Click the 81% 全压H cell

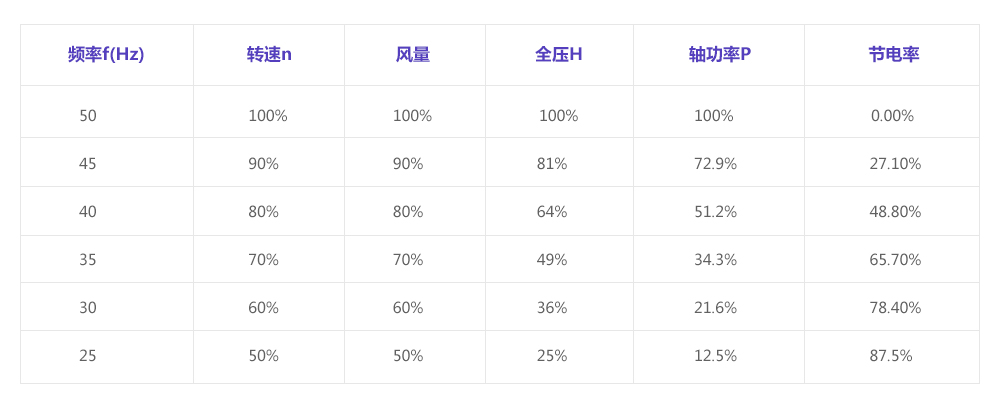[x=552, y=164]
